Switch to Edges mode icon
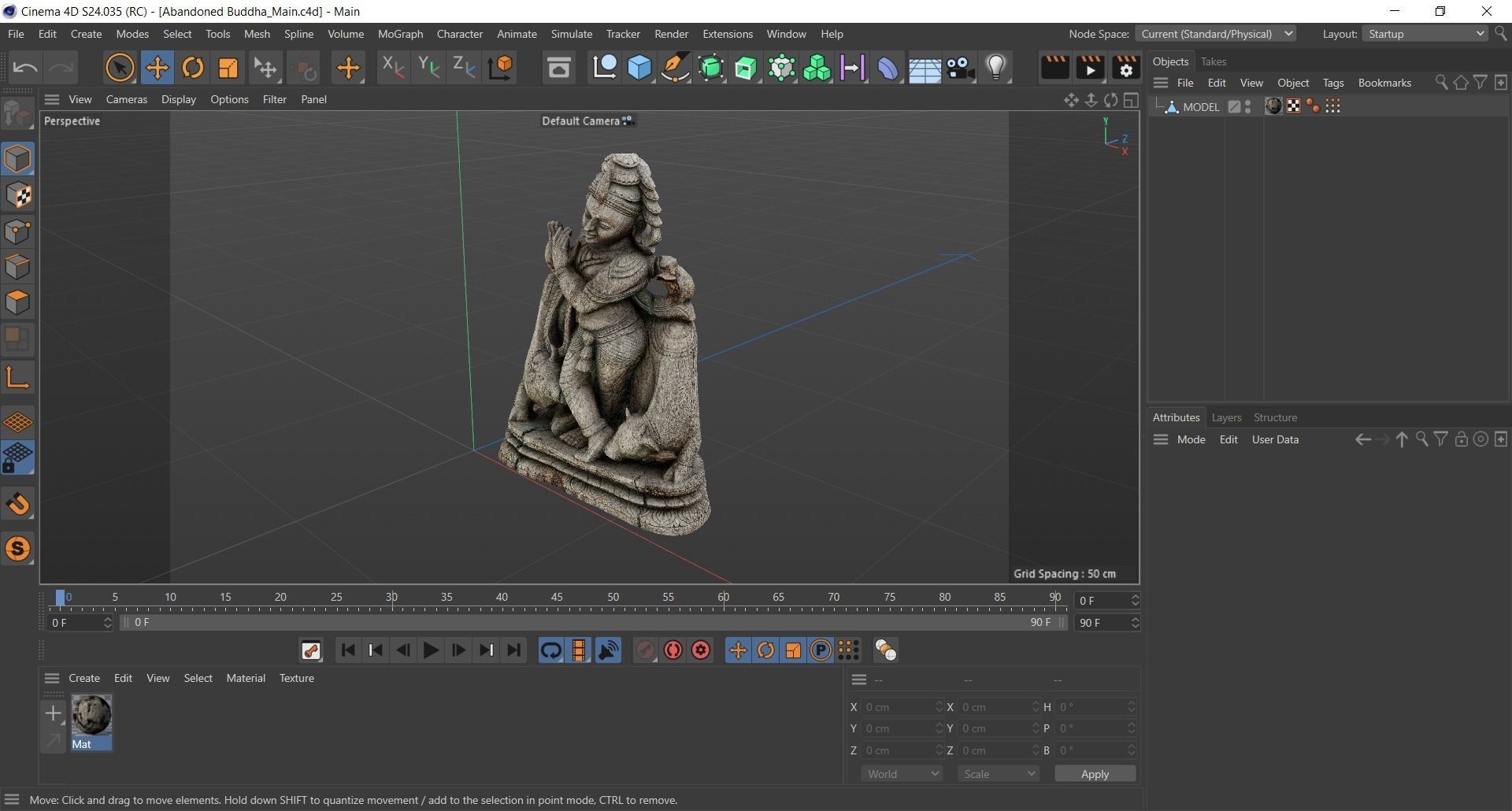Viewport: 1512px width, 811px height. [17, 267]
